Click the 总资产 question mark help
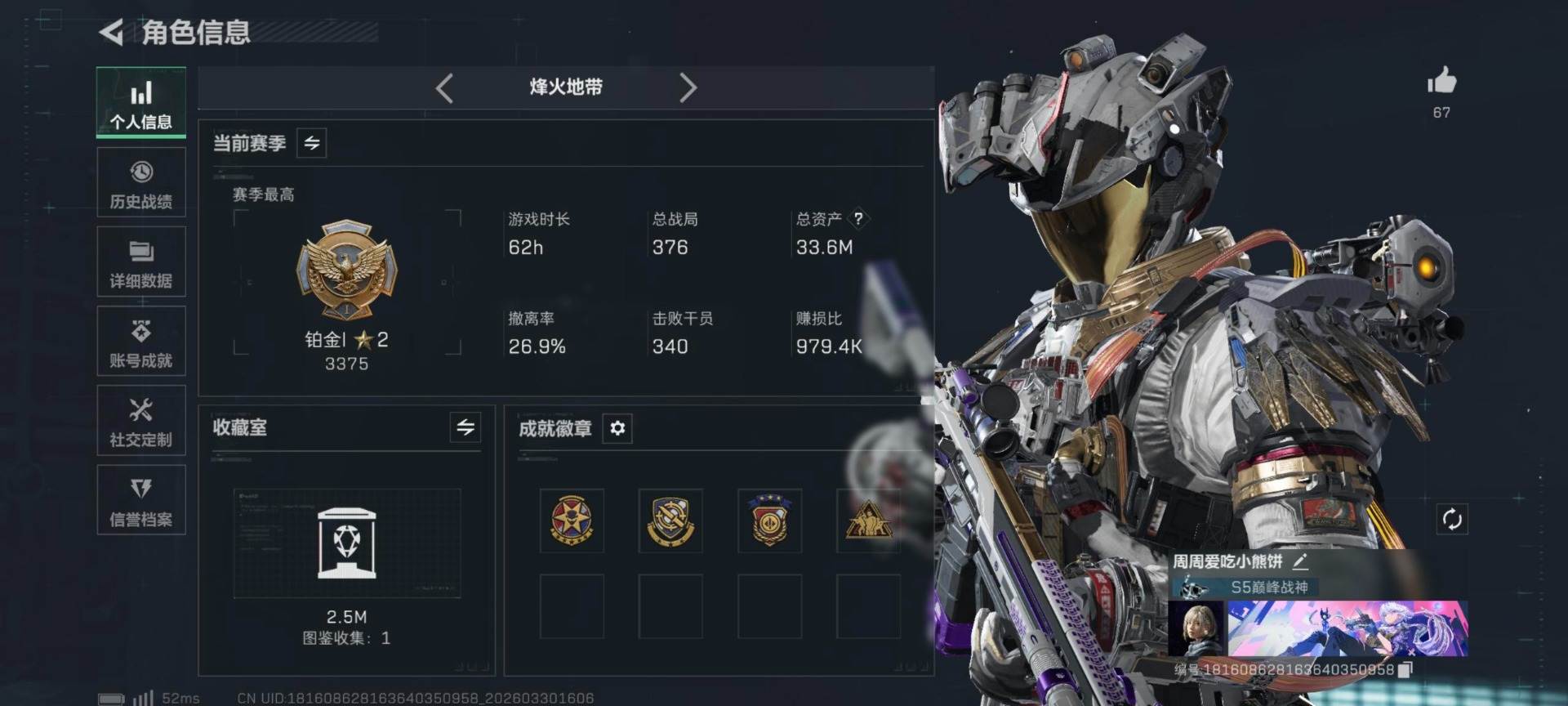Viewport: 1568px width, 706px height. tap(858, 218)
